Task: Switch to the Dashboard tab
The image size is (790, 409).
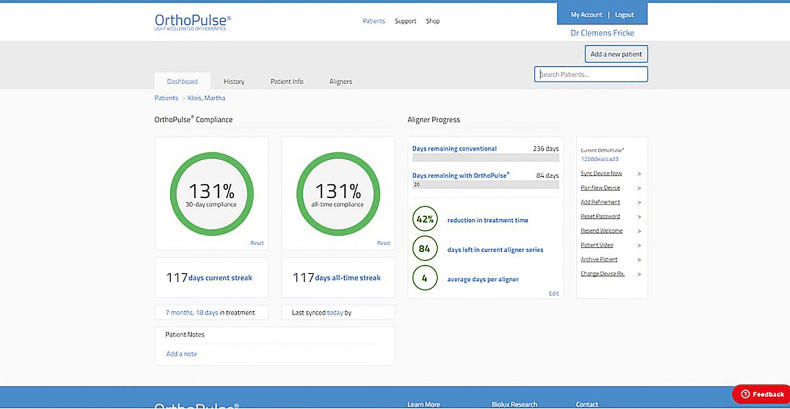Action: pyautogui.click(x=182, y=81)
